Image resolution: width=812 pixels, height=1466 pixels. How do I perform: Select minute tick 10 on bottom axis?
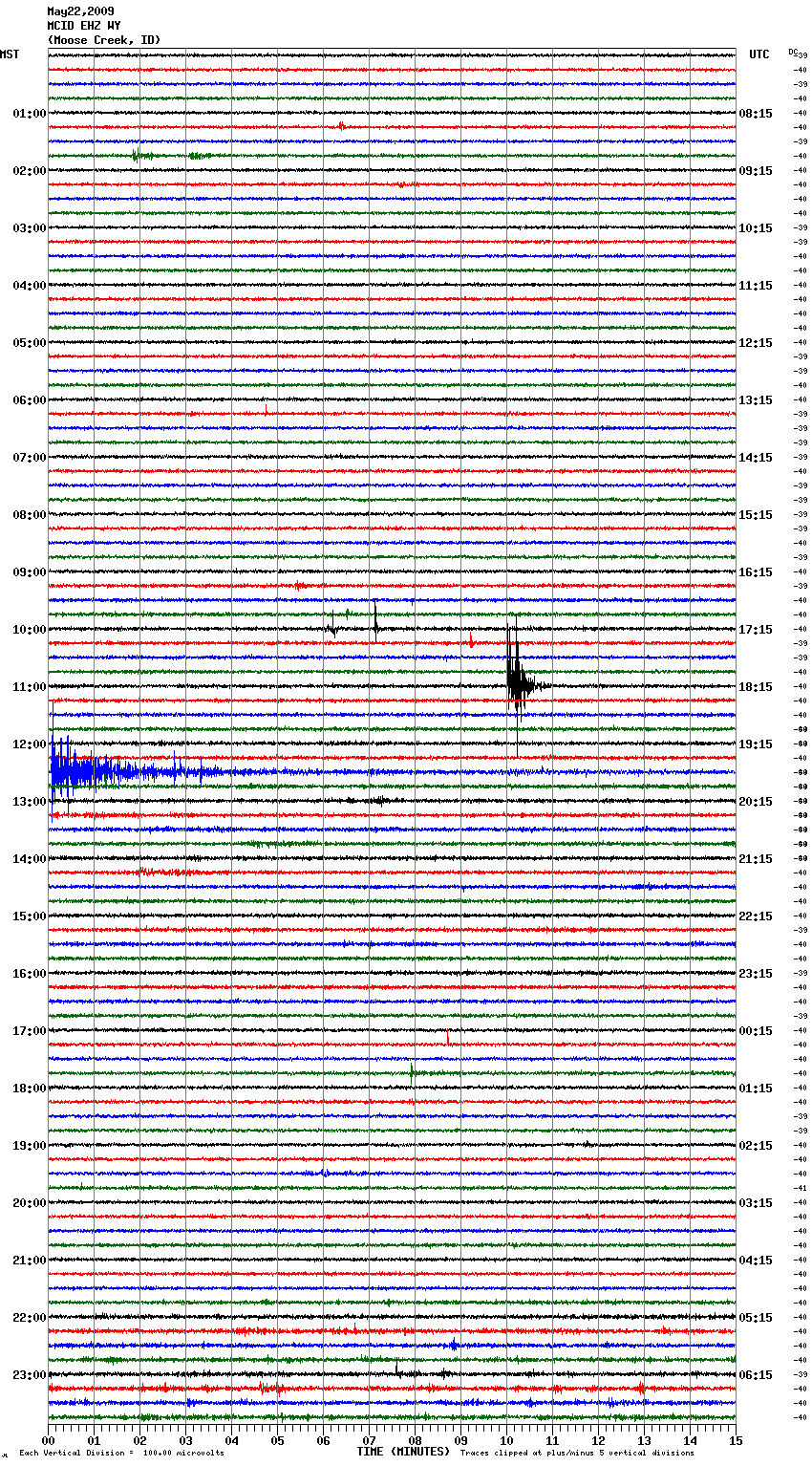(x=506, y=1440)
